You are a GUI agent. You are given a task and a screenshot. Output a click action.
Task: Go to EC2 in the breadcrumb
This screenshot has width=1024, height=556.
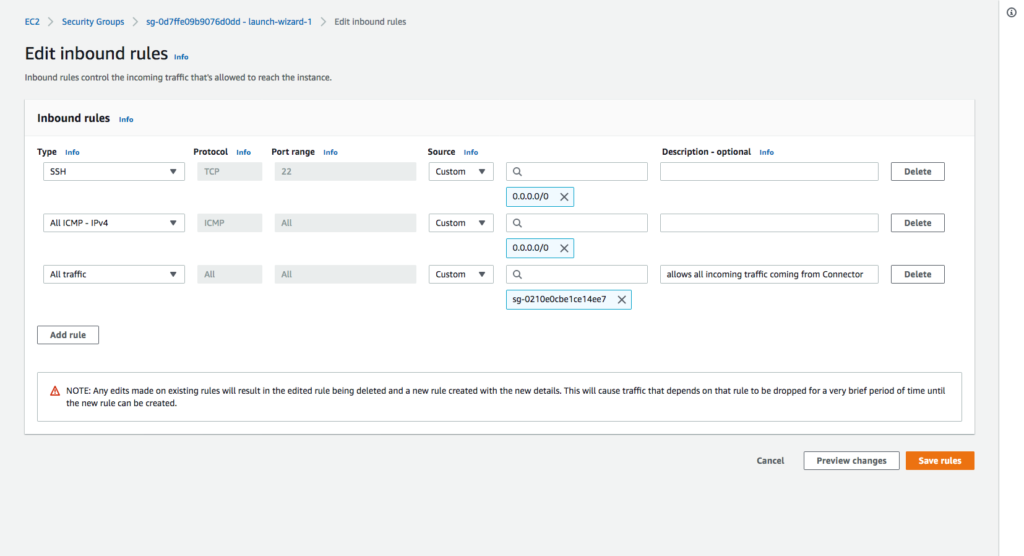33,21
